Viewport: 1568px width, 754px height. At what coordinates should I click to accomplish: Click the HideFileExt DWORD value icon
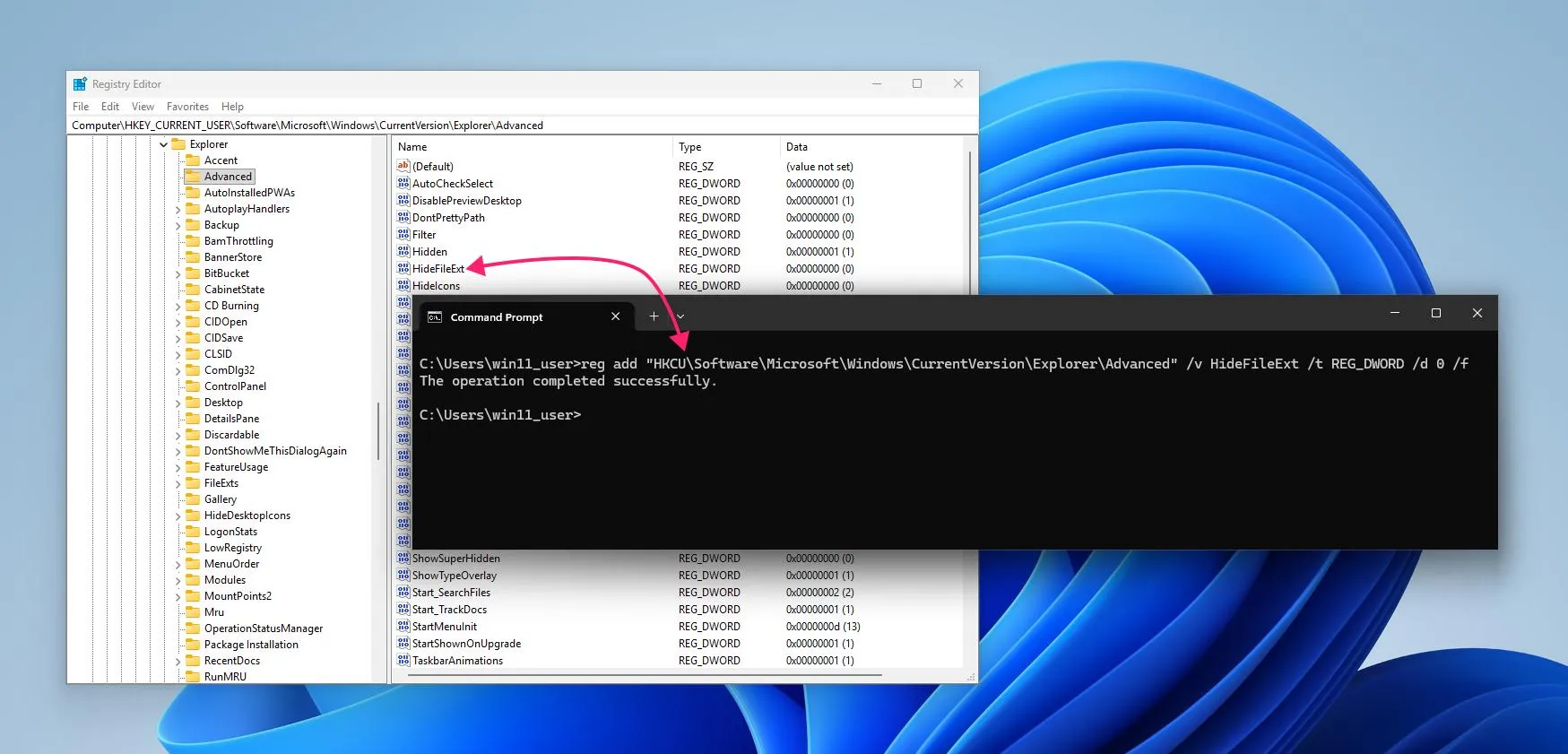[x=403, y=268]
